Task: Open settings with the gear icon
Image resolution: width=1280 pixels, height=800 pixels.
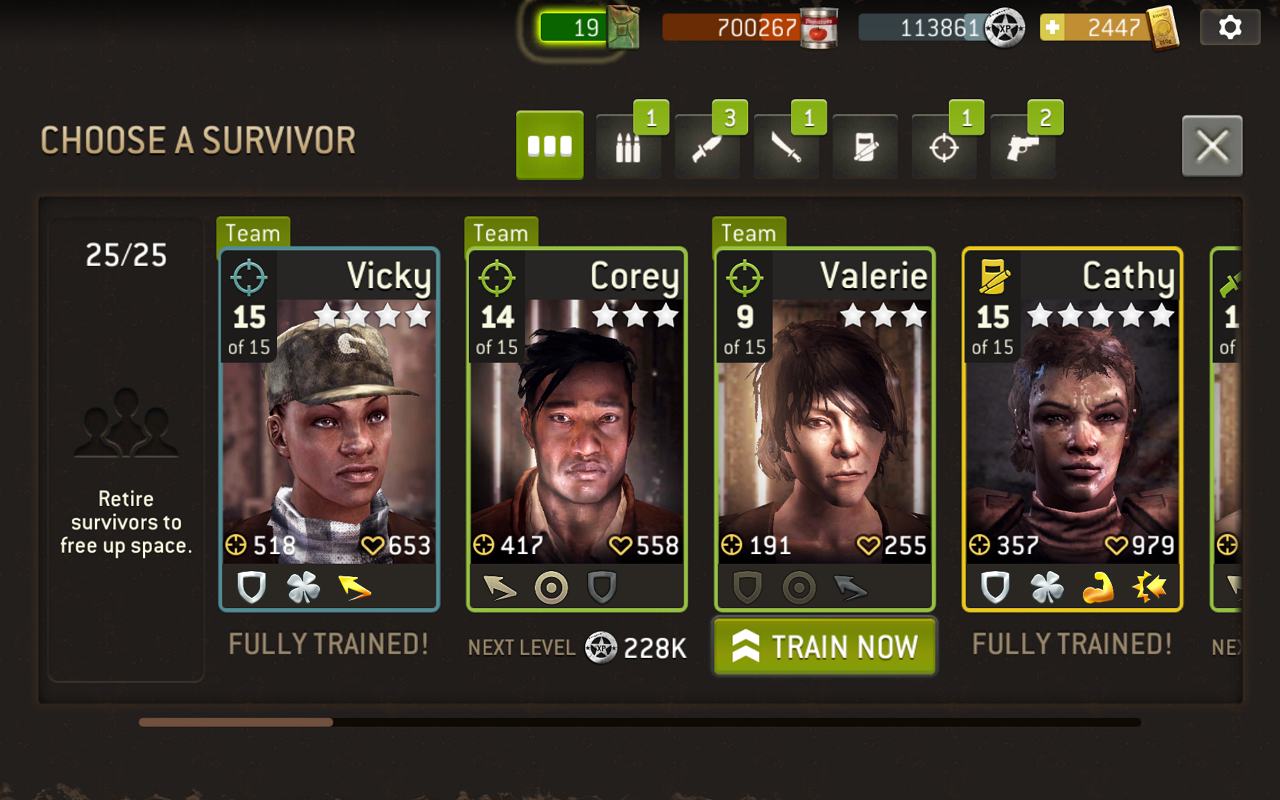Action: click(1230, 27)
